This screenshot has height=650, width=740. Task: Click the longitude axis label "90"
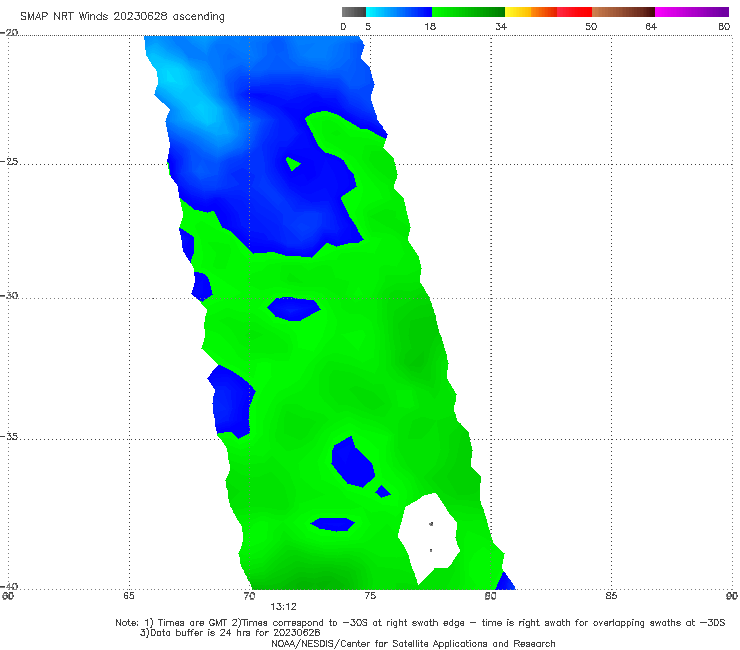coord(732,596)
